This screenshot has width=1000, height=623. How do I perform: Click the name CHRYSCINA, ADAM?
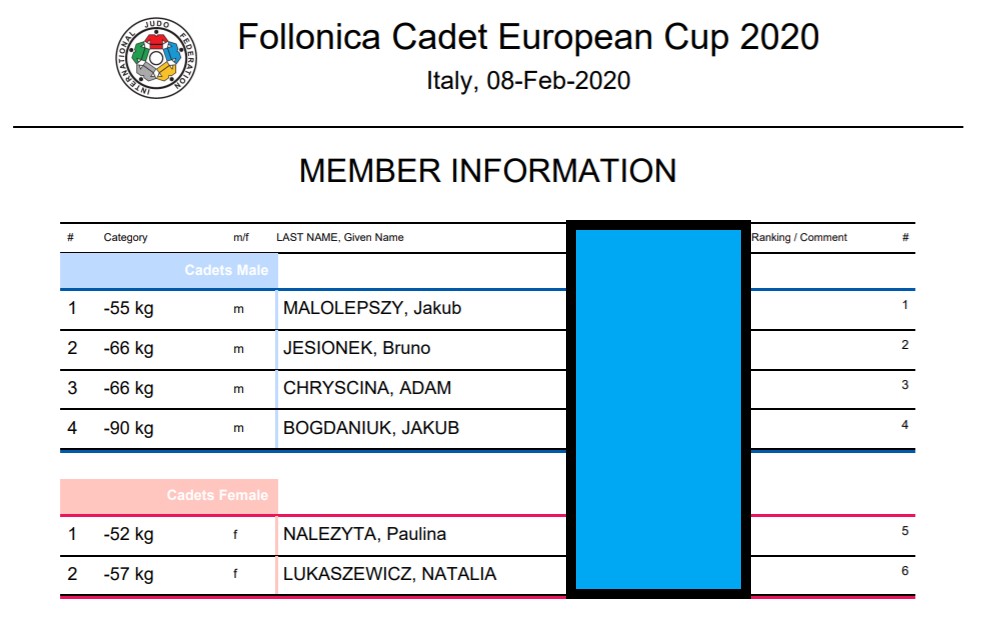[x=367, y=388]
